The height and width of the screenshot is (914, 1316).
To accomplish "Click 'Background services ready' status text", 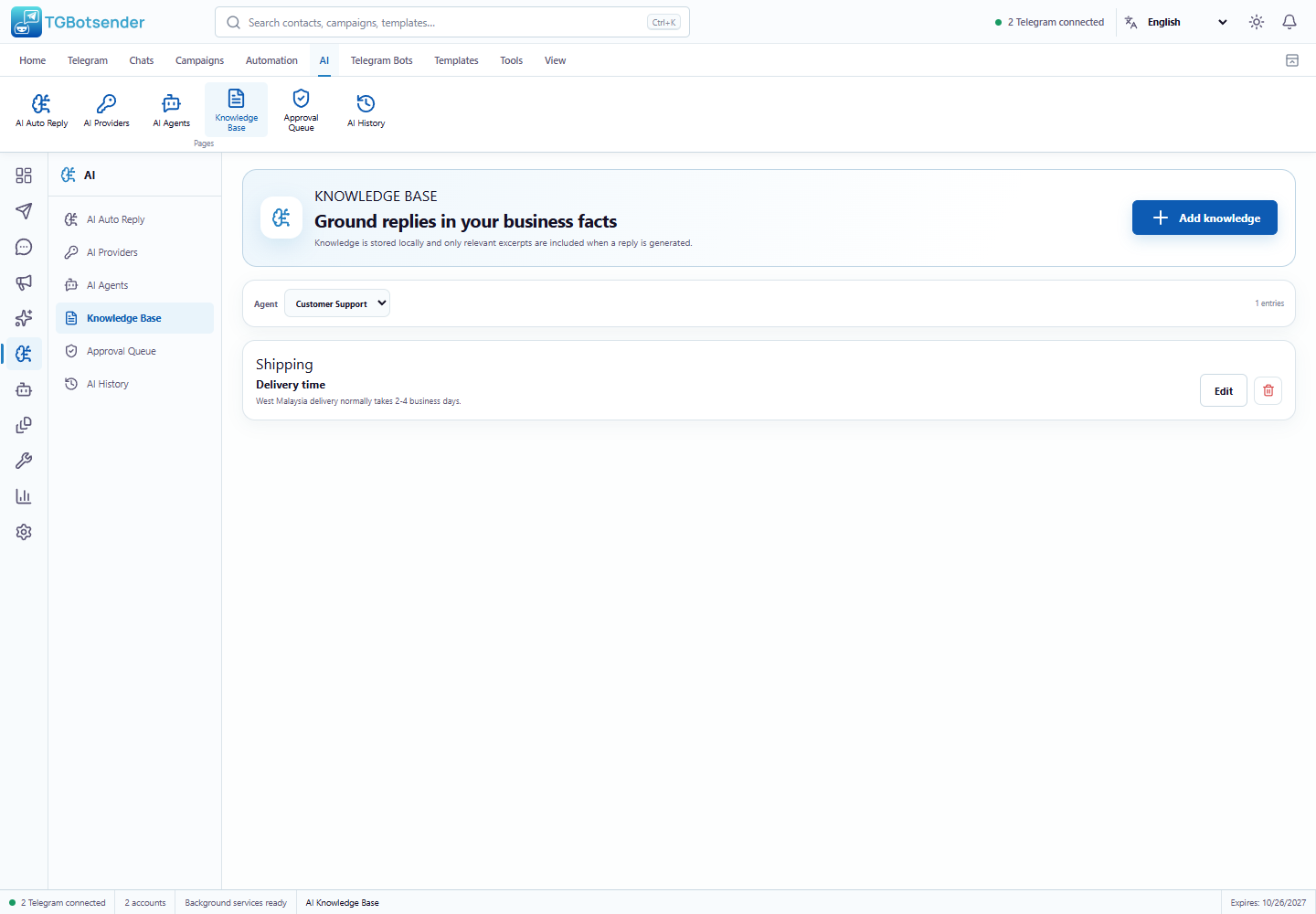I will click(236, 903).
